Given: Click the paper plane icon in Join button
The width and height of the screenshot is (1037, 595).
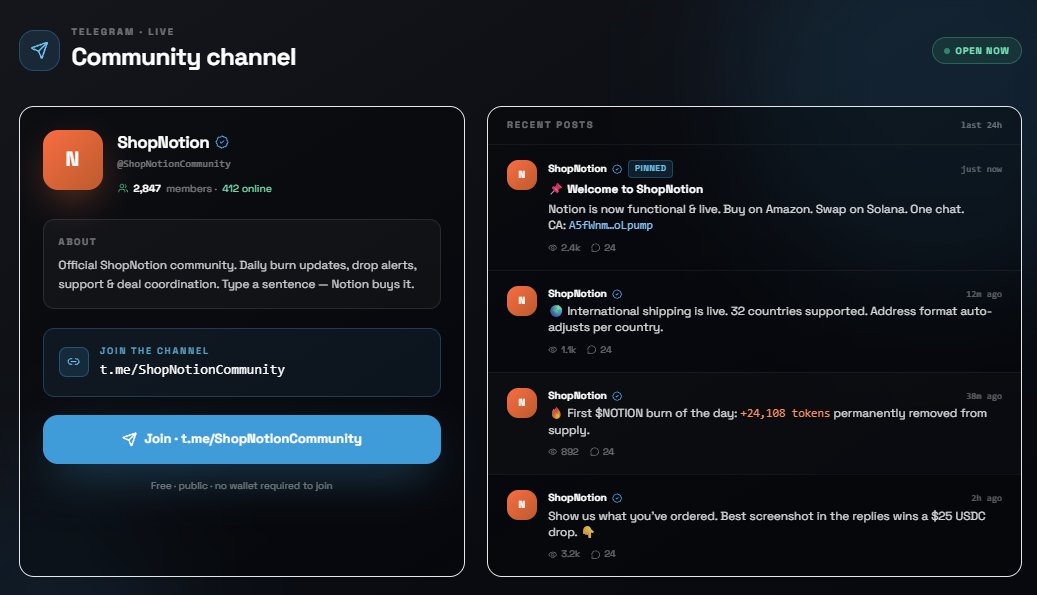Looking at the screenshot, I should [x=130, y=439].
